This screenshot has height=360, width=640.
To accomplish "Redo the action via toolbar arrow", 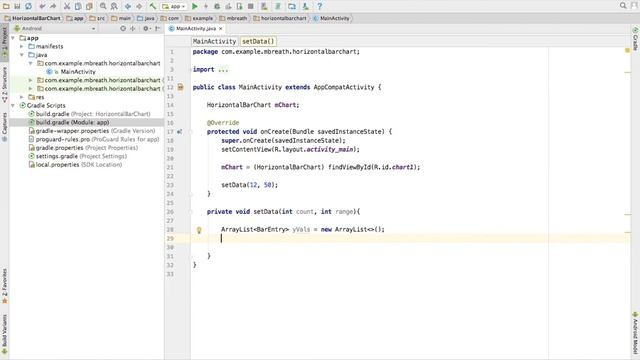I will 53,6.
